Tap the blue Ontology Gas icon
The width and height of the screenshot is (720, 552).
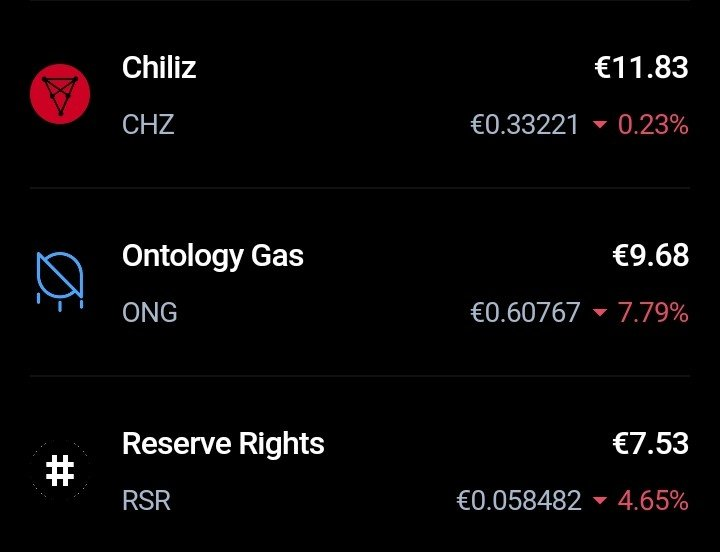[60, 282]
